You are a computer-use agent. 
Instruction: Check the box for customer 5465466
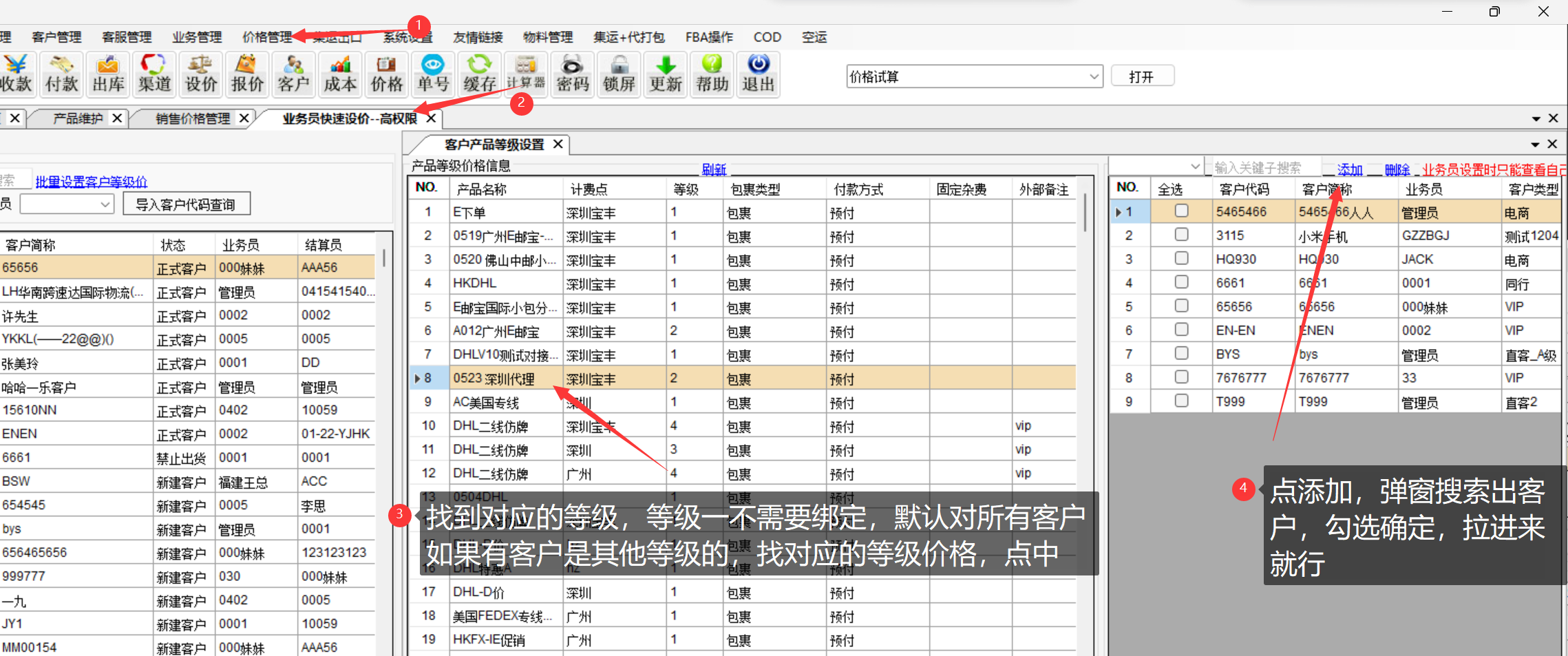pyautogui.click(x=1181, y=211)
